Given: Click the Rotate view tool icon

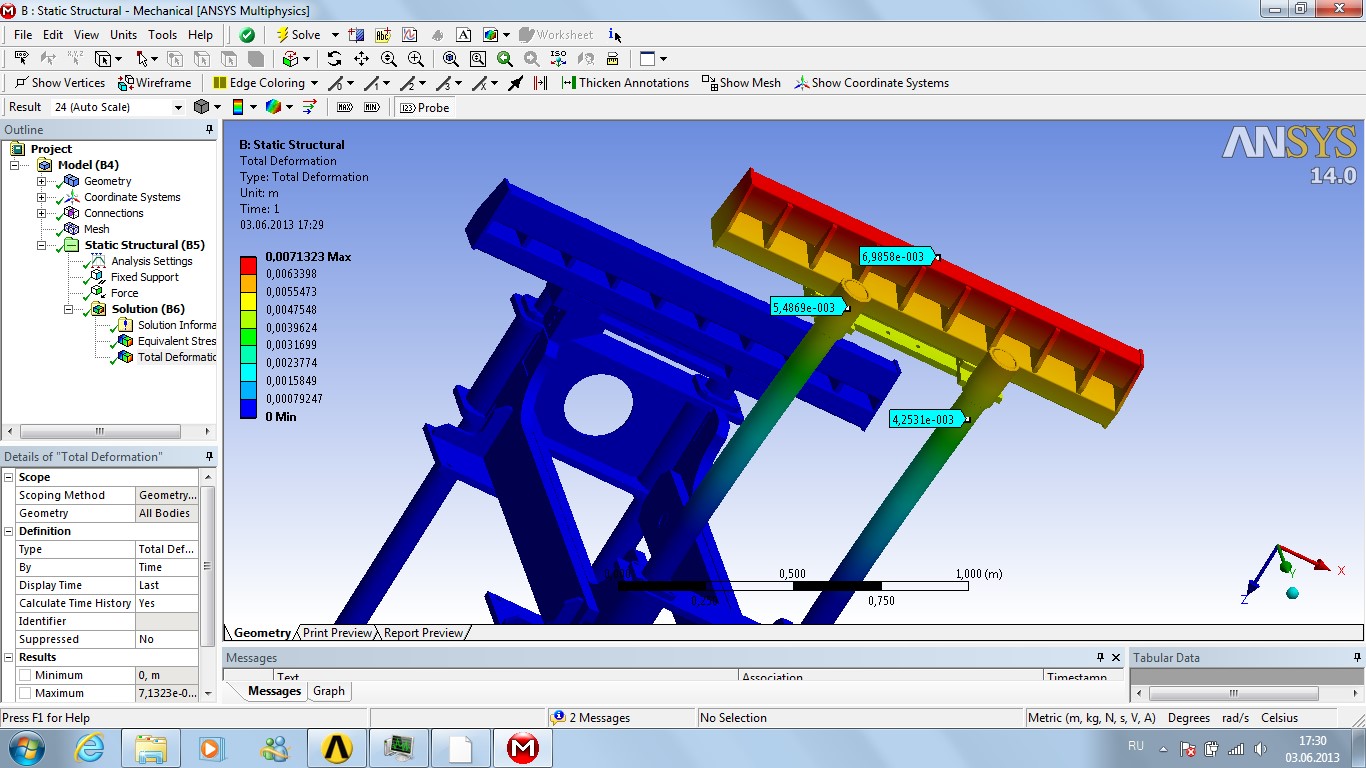Looking at the screenshot, I should click(334, 59).
